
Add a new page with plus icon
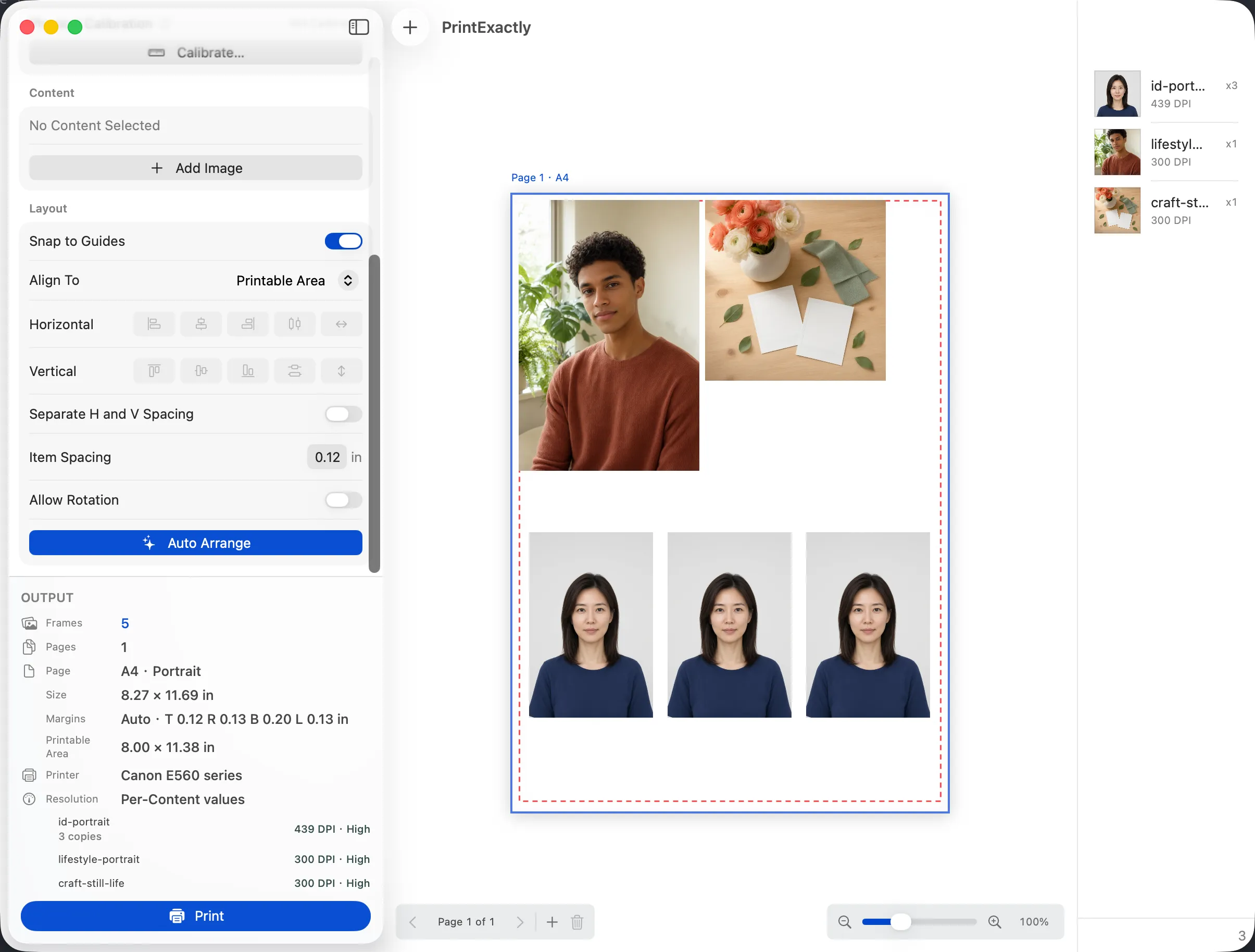pos(552,922)
